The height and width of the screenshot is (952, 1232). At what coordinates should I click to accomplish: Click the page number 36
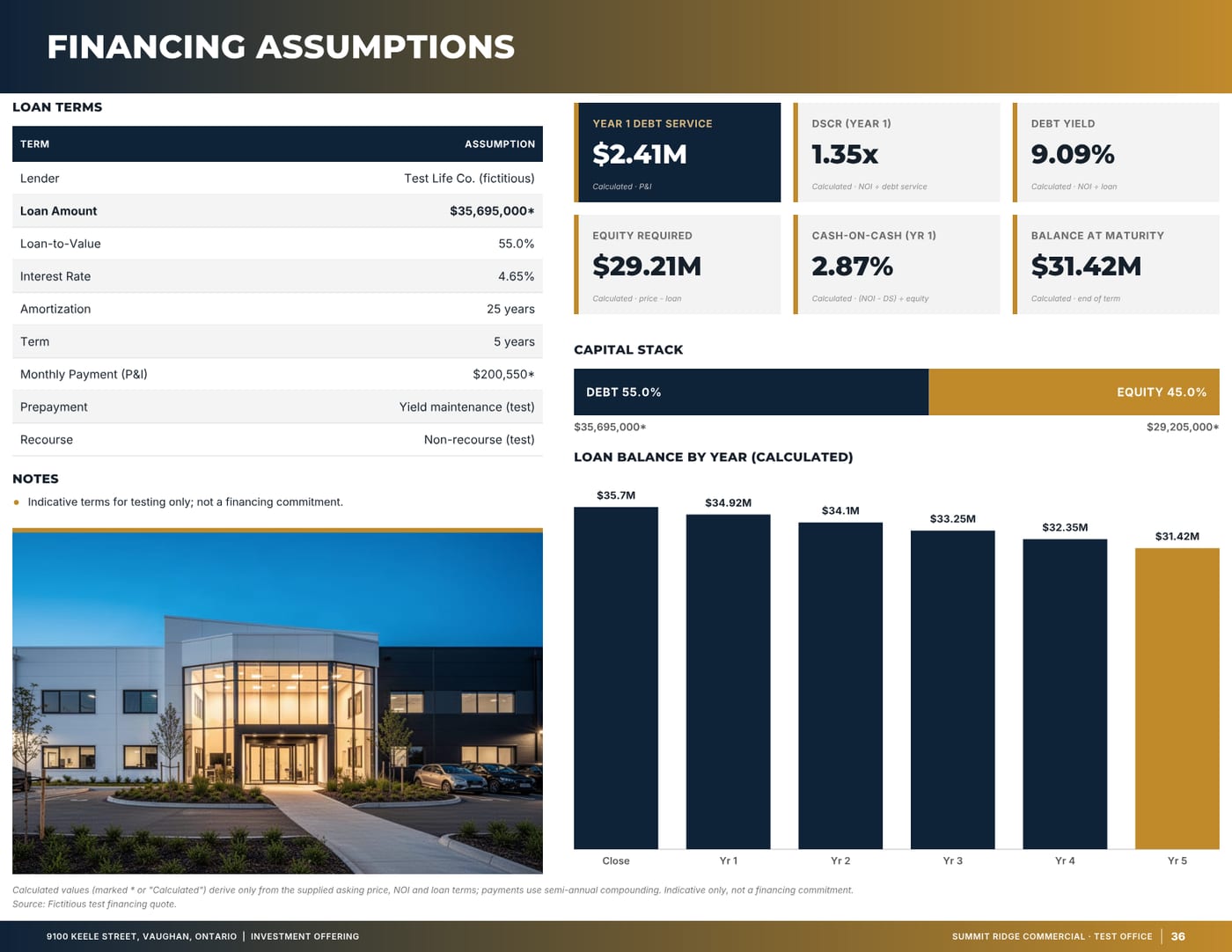pyautogui.click(x=1178, y=937)
